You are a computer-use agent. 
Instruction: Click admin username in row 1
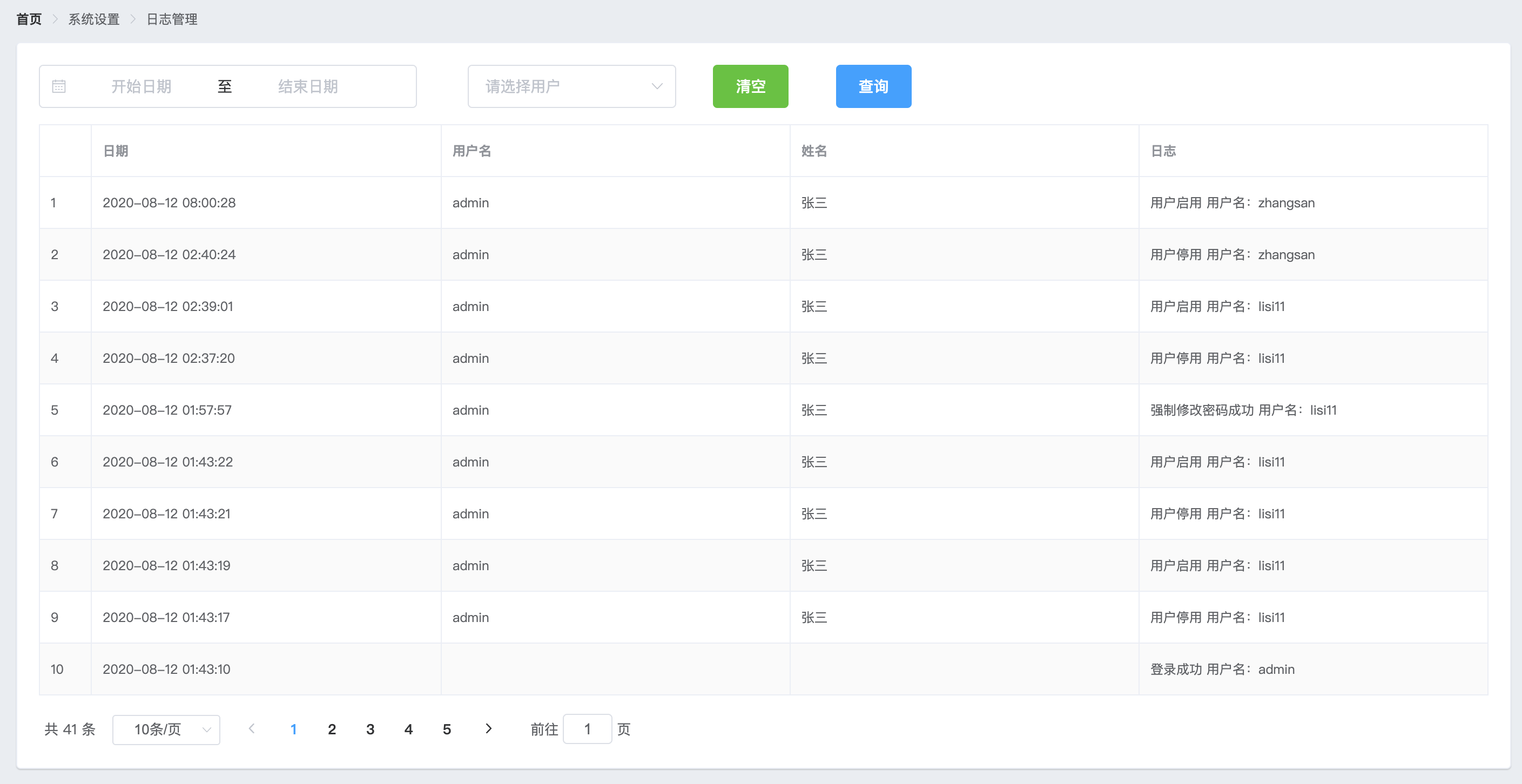(471, 202)
